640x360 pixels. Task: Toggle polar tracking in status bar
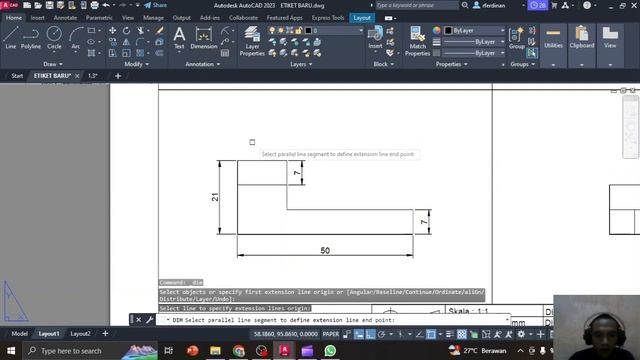[x=382, y=334]
